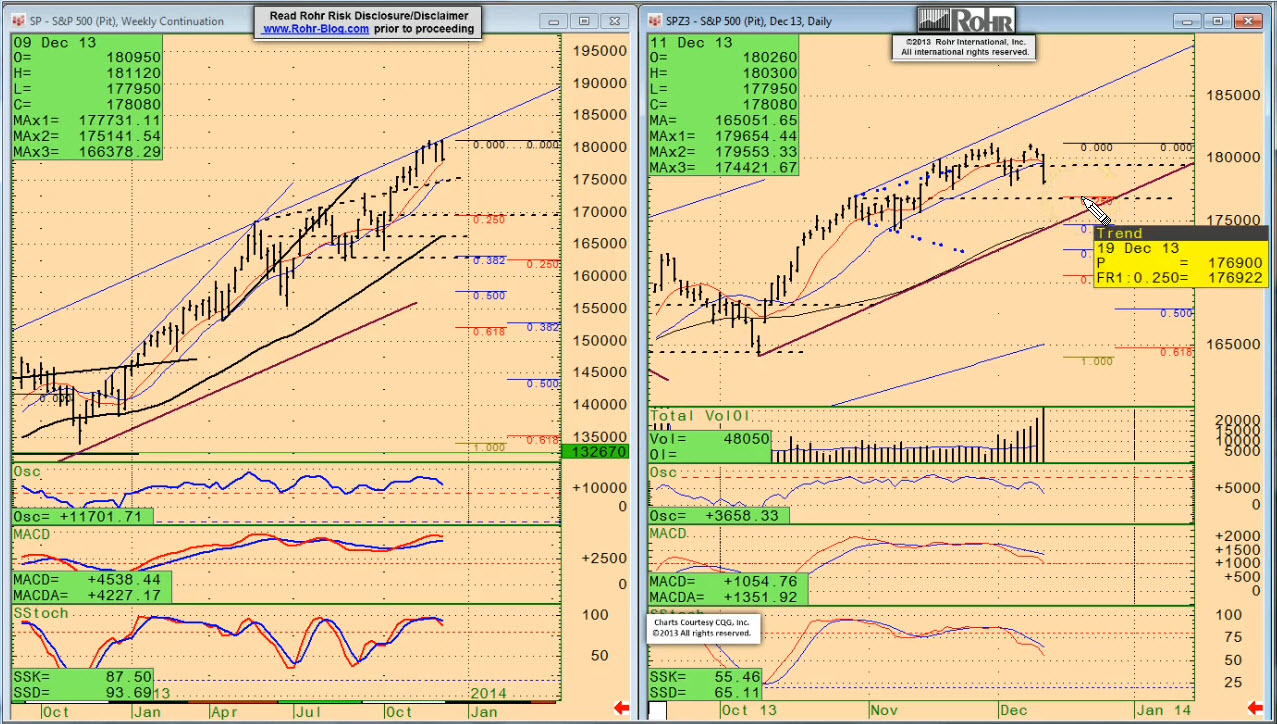Image resolution: width=1277 pixels, height=724 pixels.
Task: Open the www.Rohr-Blog.com link
Action: click(x=316, y=29)
